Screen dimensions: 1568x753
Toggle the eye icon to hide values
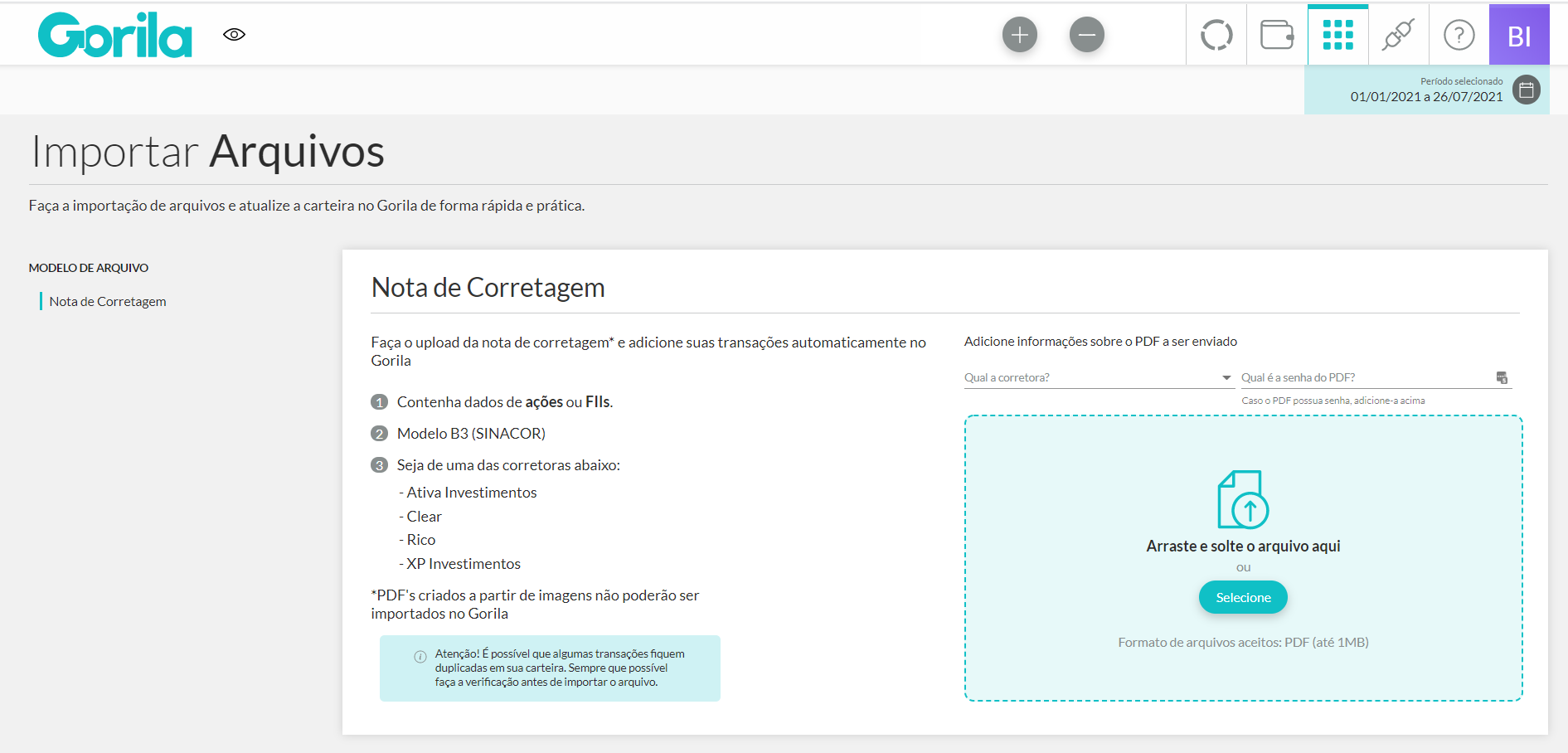point(235,35)
